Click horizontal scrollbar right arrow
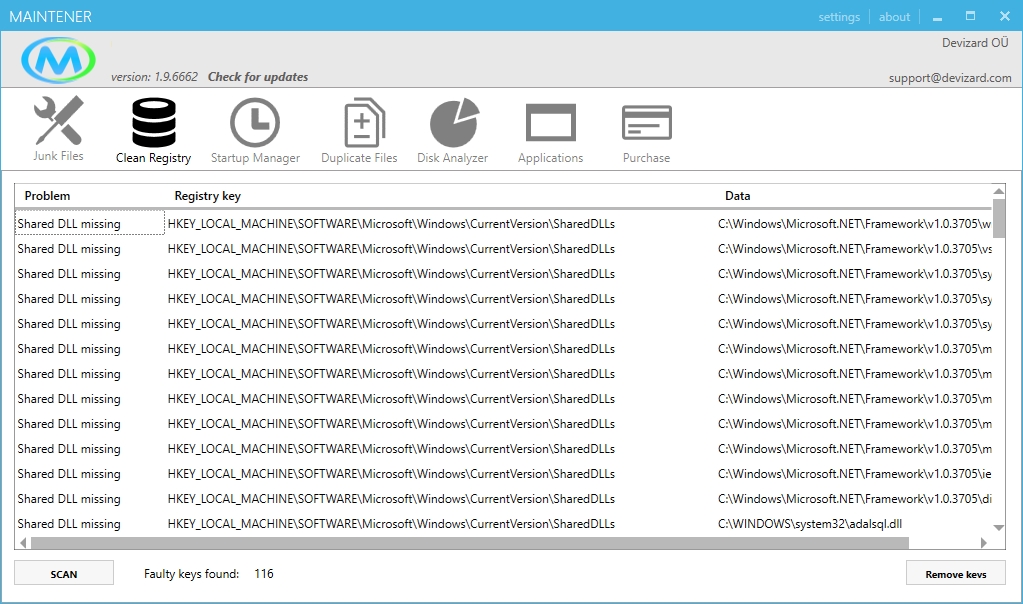Image resolution: width=1023 pixels, height=604 pixels. click(984, 543)
